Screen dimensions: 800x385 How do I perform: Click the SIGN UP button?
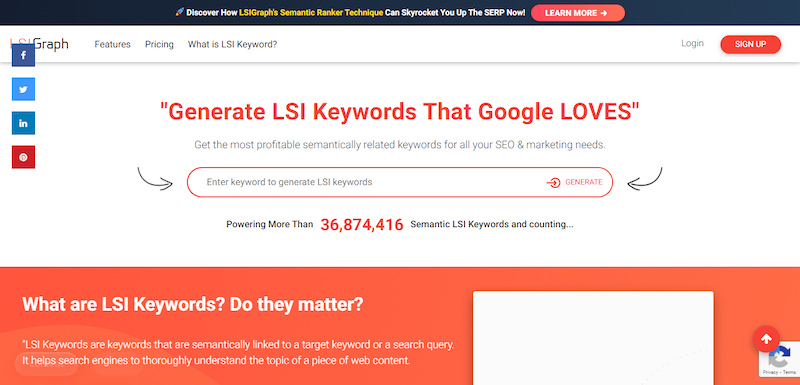click(751, 44)
